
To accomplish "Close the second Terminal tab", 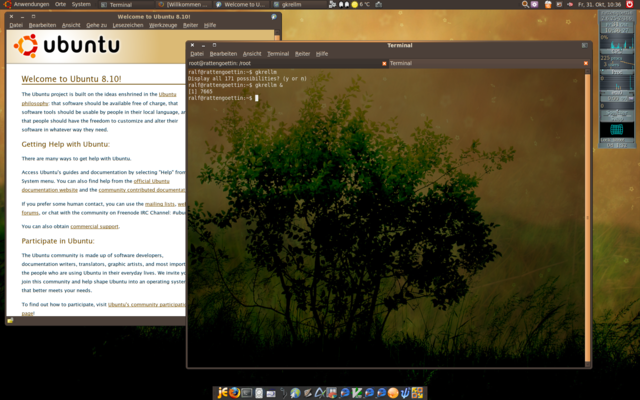I will tap(586, 63).
